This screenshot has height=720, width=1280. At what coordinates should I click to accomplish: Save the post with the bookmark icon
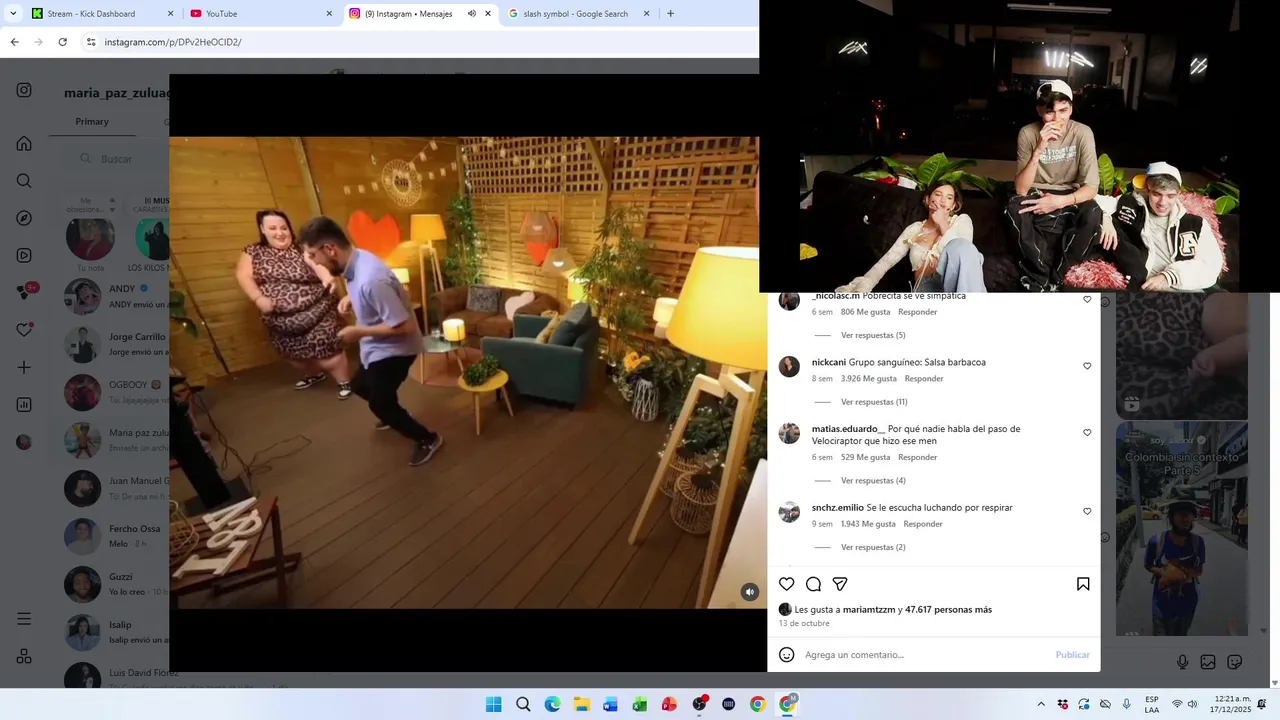pos(1083,584)
